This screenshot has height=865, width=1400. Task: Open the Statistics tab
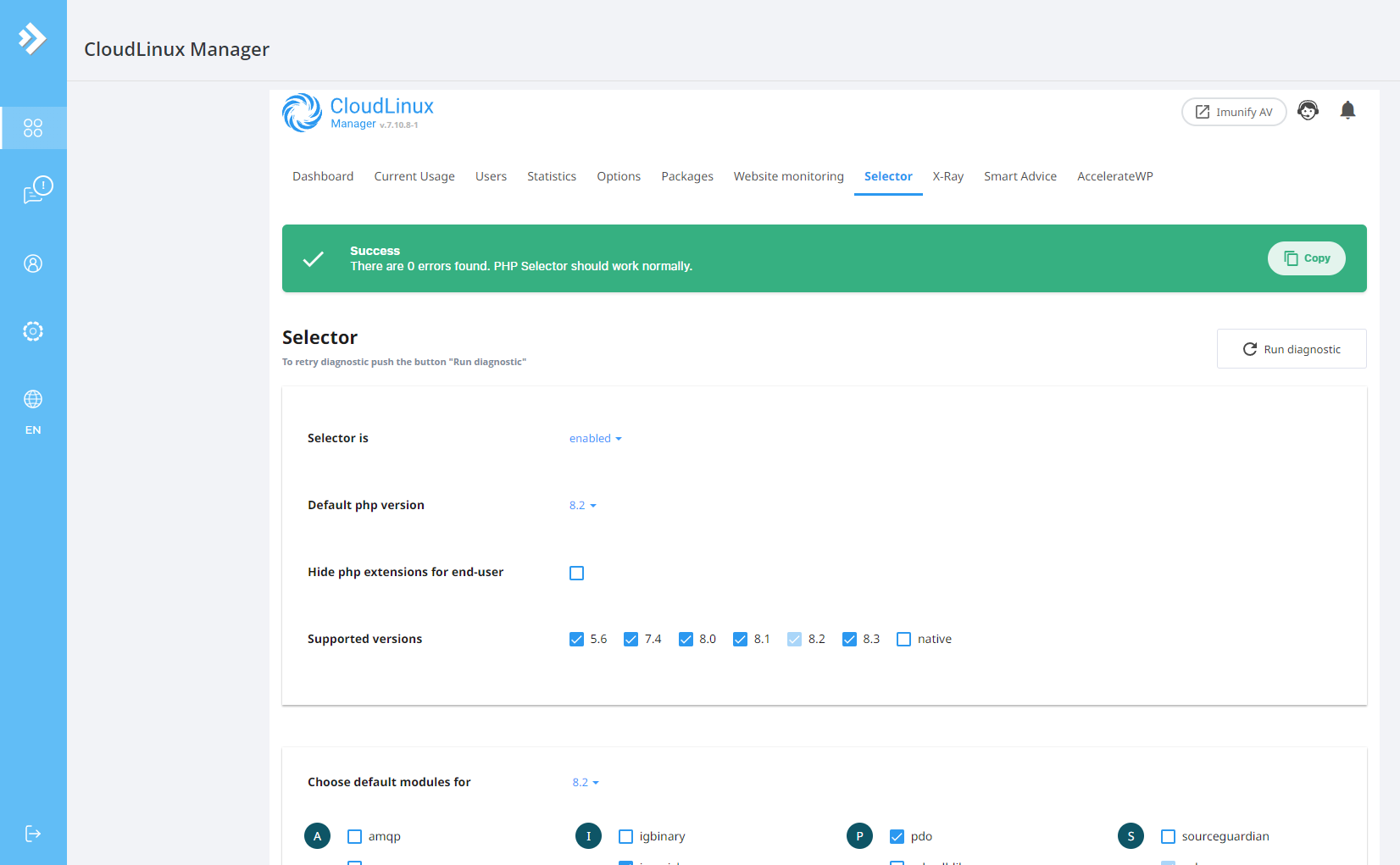click(552, 176)
